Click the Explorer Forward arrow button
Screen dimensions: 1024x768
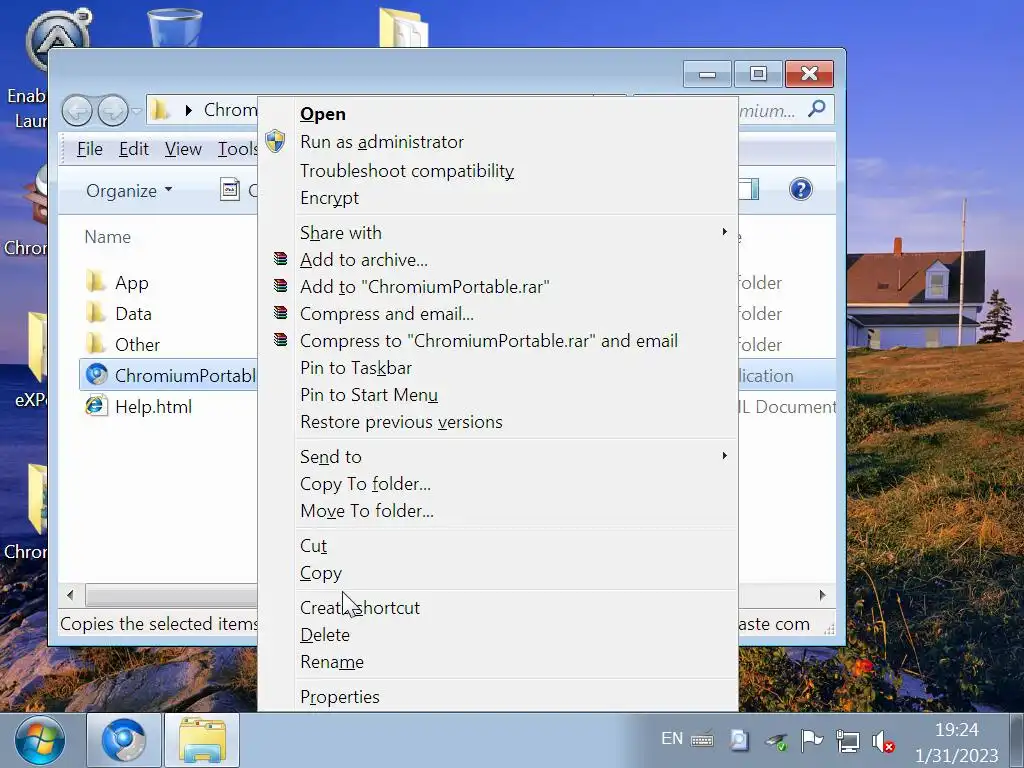pyautogui.click(x=113, y=110)
